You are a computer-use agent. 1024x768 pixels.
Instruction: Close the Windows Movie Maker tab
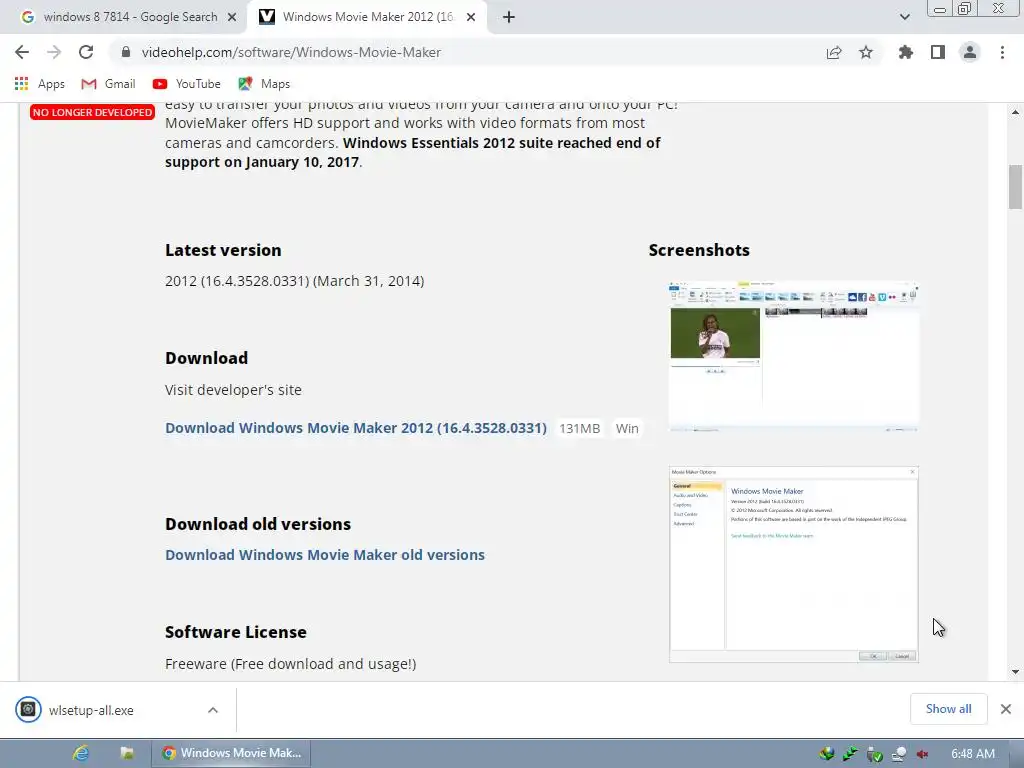pos(471,17)
